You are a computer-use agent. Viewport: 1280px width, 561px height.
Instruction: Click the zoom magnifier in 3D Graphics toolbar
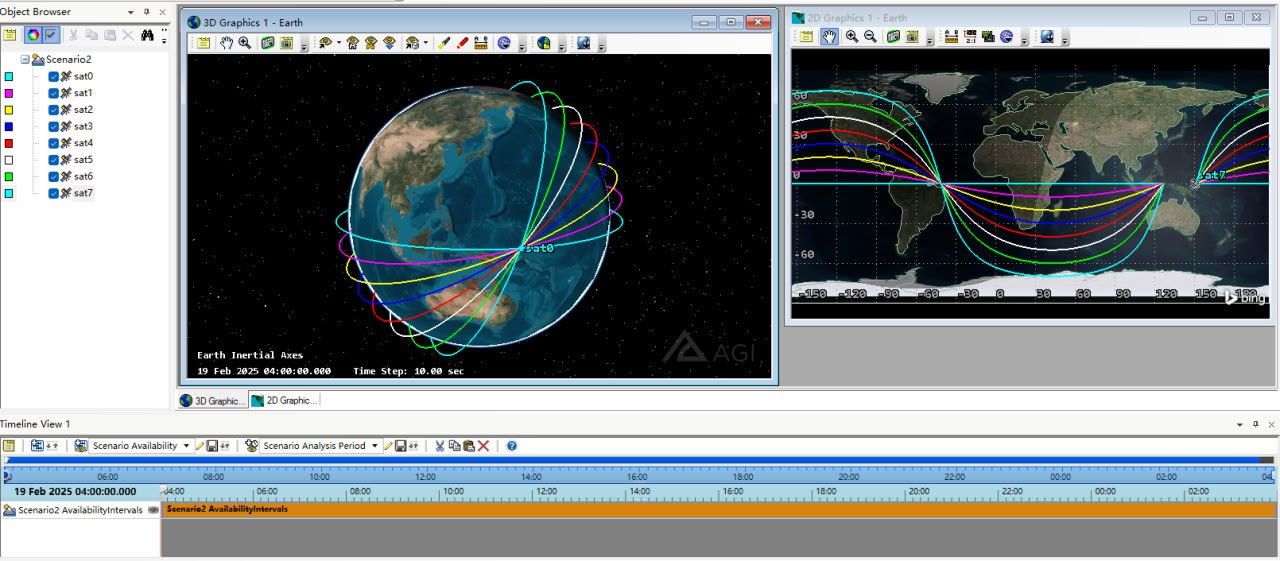244,43
